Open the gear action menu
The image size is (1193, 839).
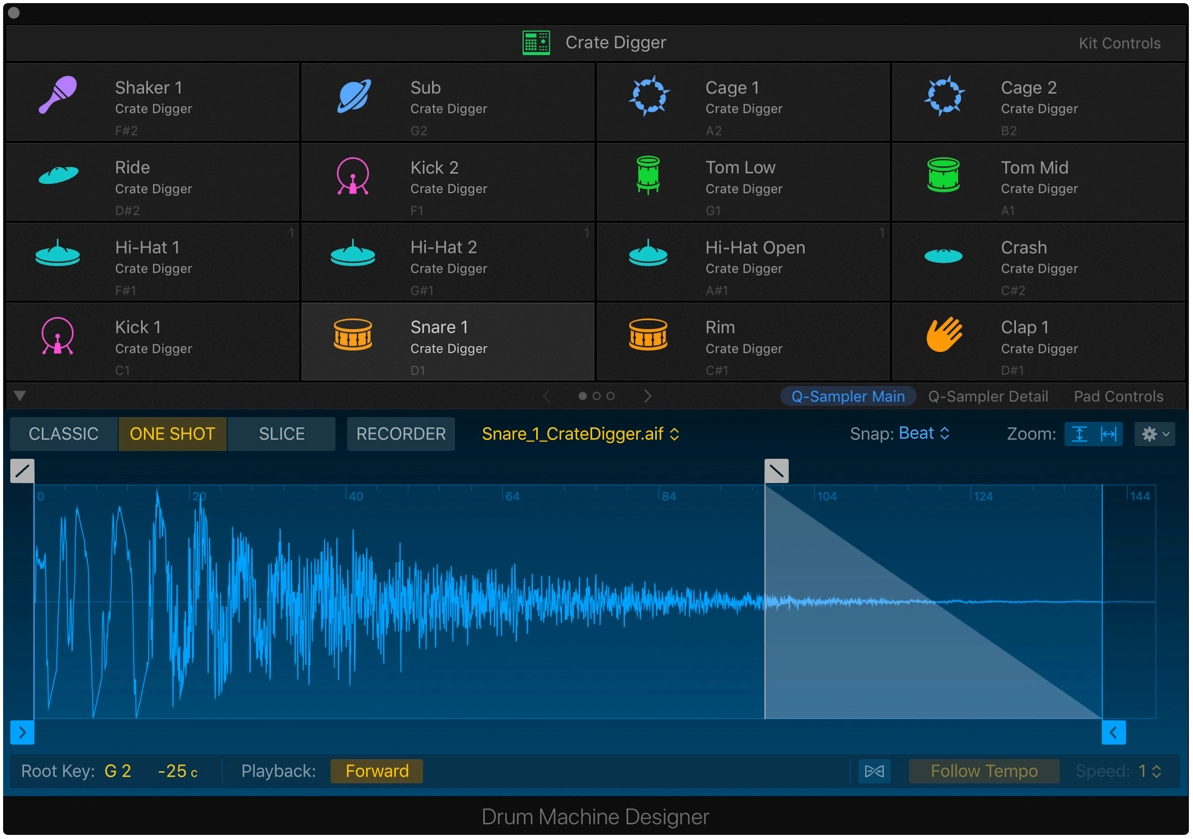1154,434
